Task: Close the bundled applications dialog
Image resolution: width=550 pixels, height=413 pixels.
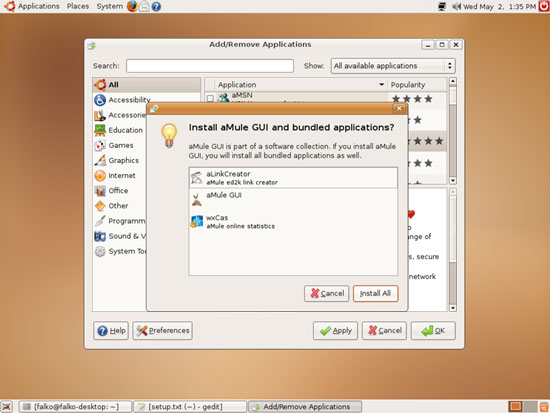Action: click(399, 108)
